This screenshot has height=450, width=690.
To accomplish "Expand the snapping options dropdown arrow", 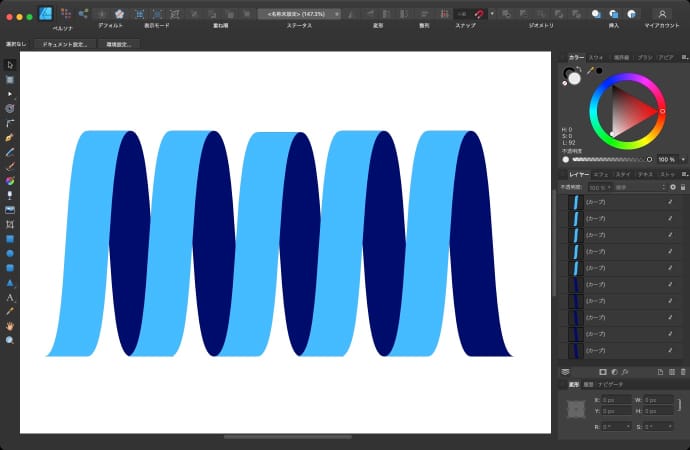I will [492, 14].
